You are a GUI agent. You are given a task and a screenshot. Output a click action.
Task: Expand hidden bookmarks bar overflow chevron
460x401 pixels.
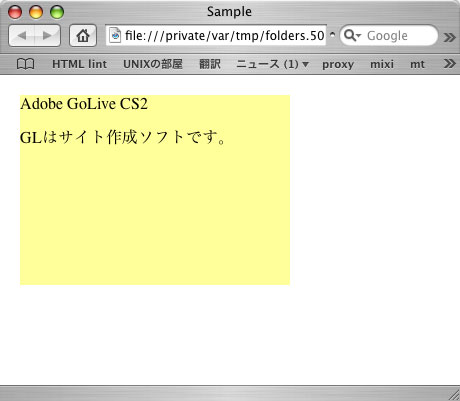450,63
